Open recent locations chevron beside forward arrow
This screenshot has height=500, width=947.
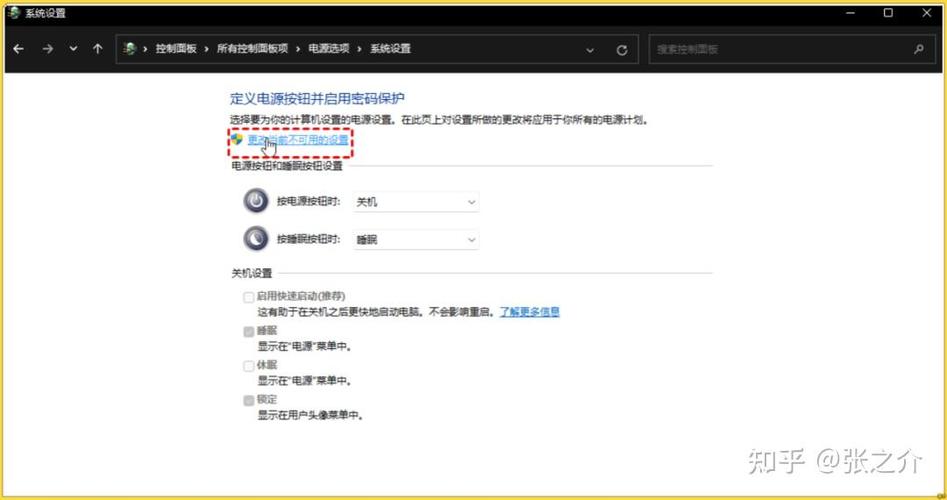tap(73, 49)
